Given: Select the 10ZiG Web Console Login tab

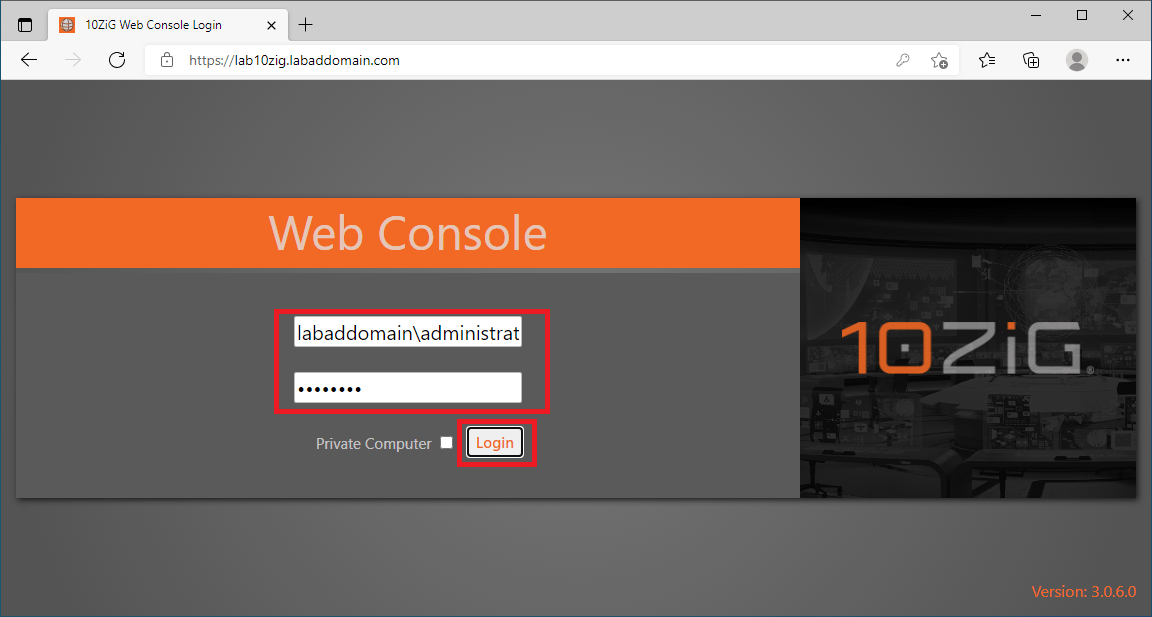Looking at the screenshot, I should point(160,24).
